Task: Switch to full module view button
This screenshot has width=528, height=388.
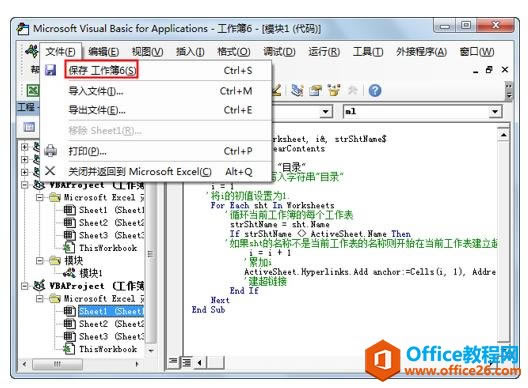Action: (x=186, y=362)
